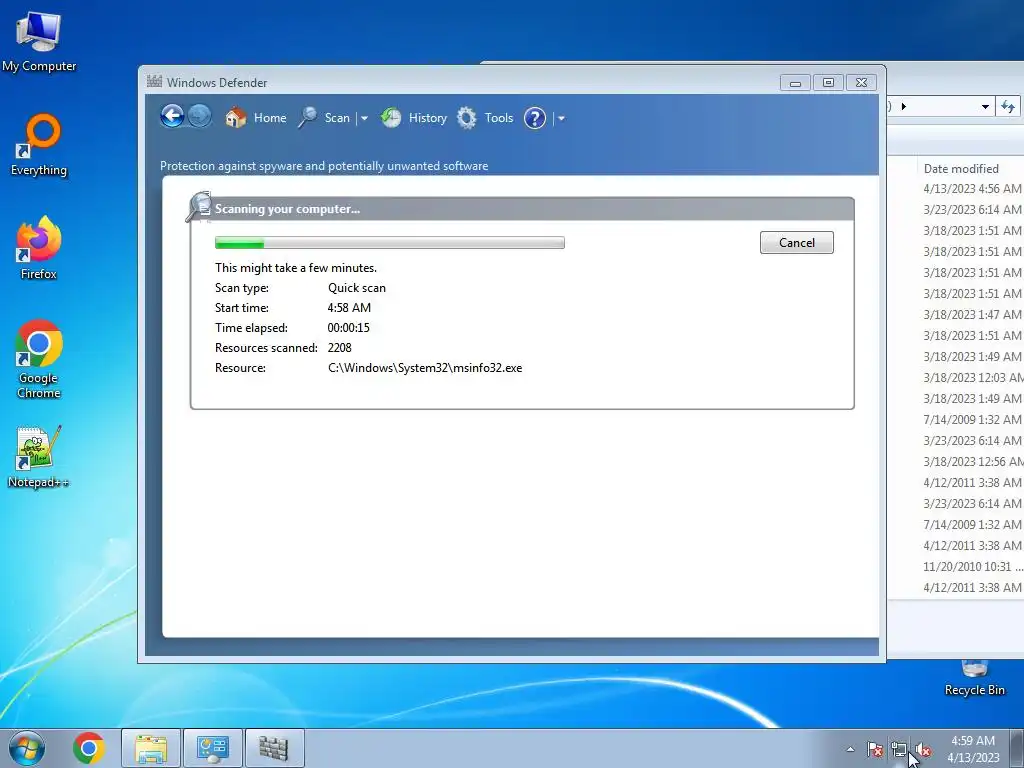This screenshot has width=1024, height=768.
Task: Sort by Date modified column in Explorer
Action: tap(961, 168)
